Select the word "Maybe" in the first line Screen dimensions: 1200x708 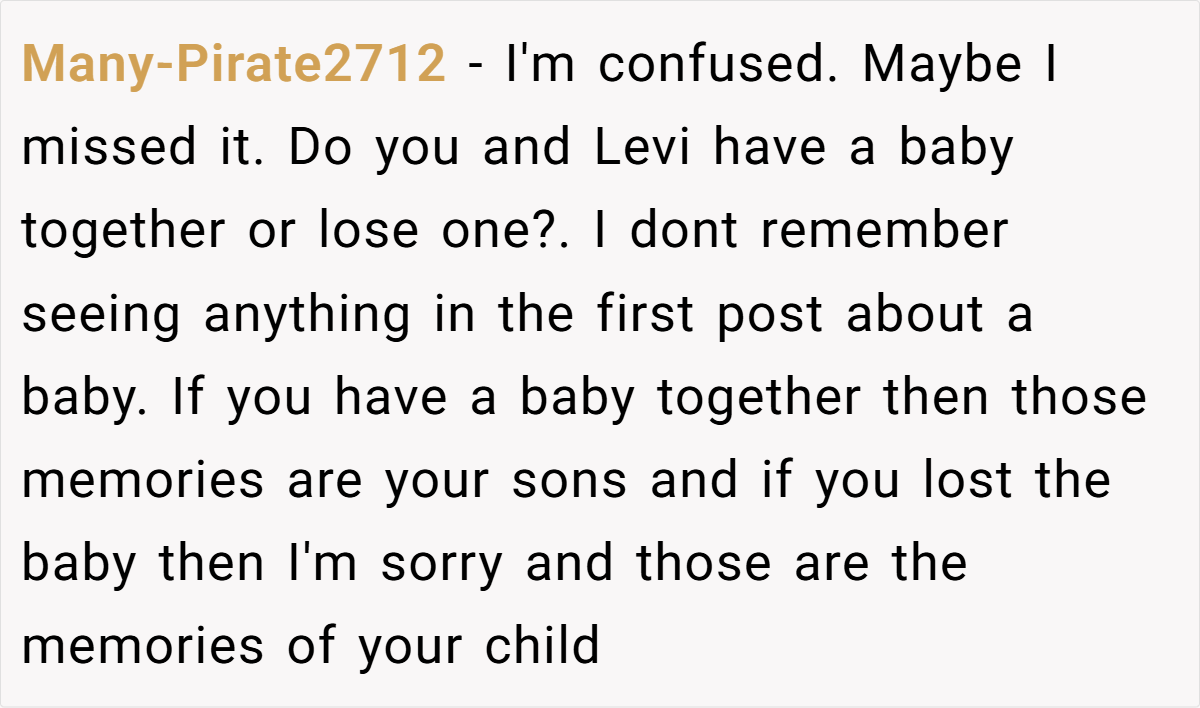[941, 65]
